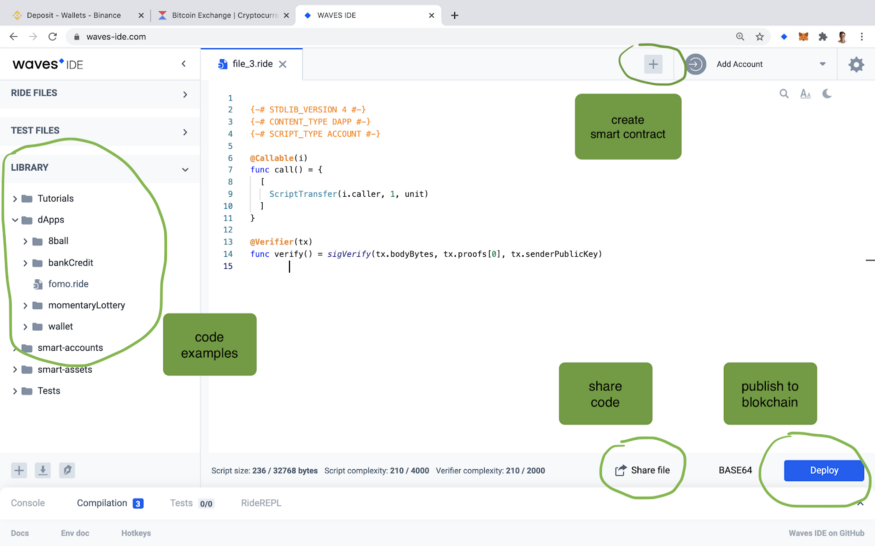The image size is (875, 546).
Task: Open editor search magnifier icon
Action: 784,94
